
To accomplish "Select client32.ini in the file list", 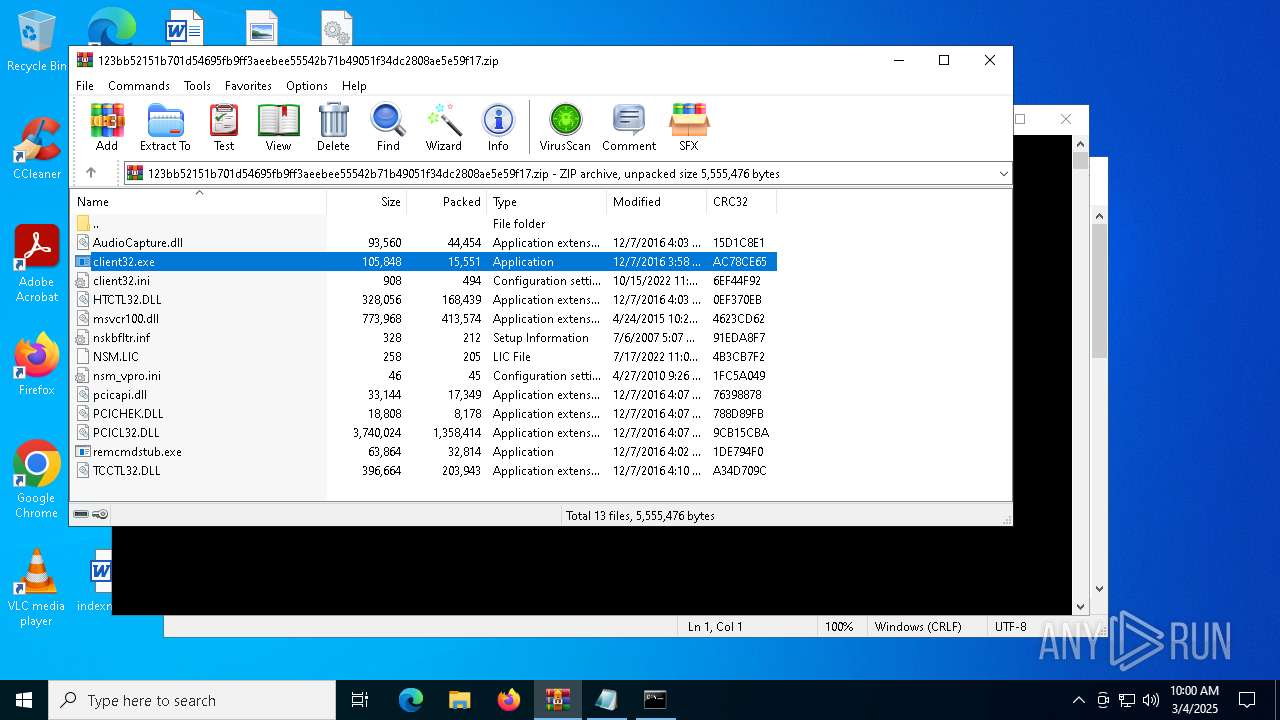I will 424,281.
